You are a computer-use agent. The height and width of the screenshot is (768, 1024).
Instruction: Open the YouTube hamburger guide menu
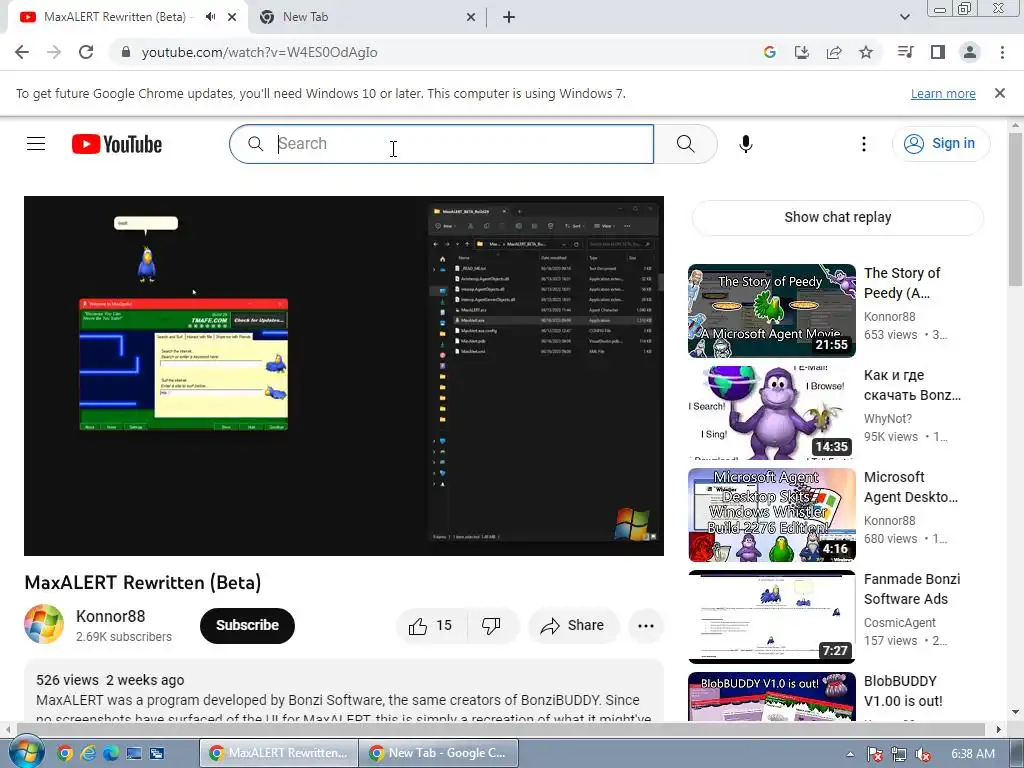click(36, 144)
